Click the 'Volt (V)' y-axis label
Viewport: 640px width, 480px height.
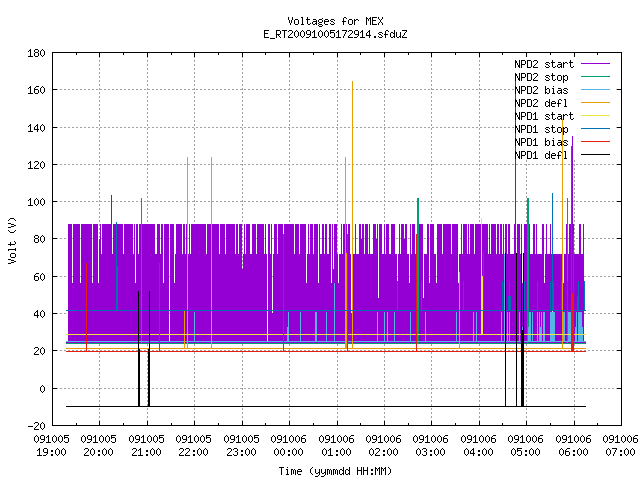pos(13,240)
